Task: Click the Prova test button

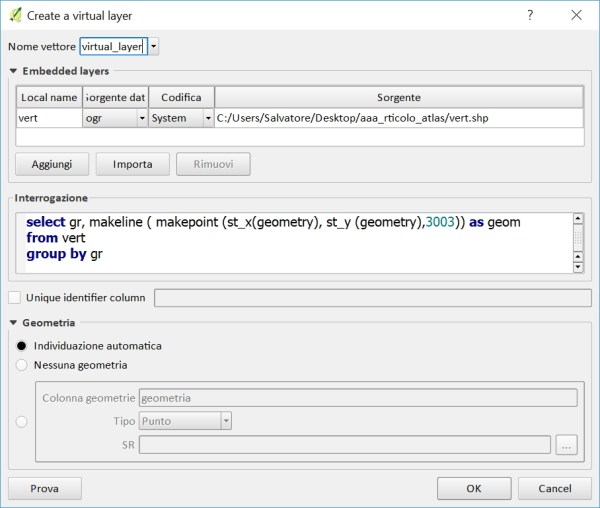Action: pos(44,489)
